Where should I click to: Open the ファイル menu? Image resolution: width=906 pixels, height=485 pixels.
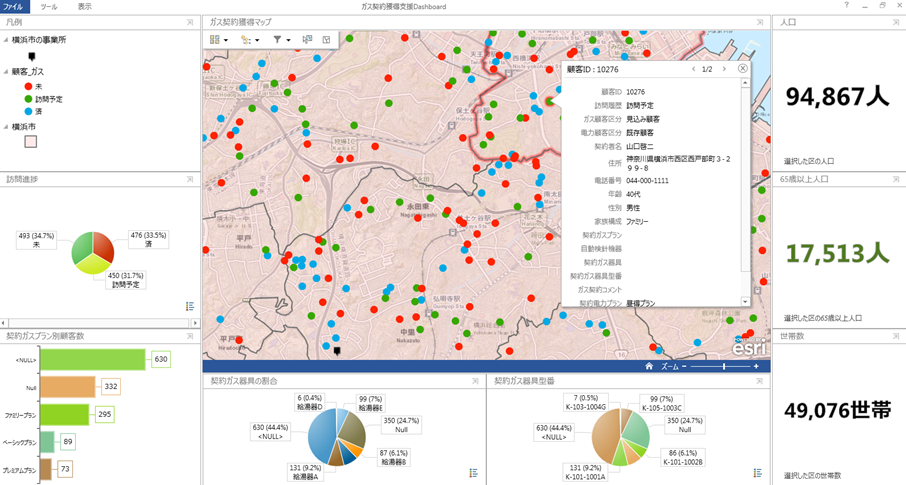point(14,6)
